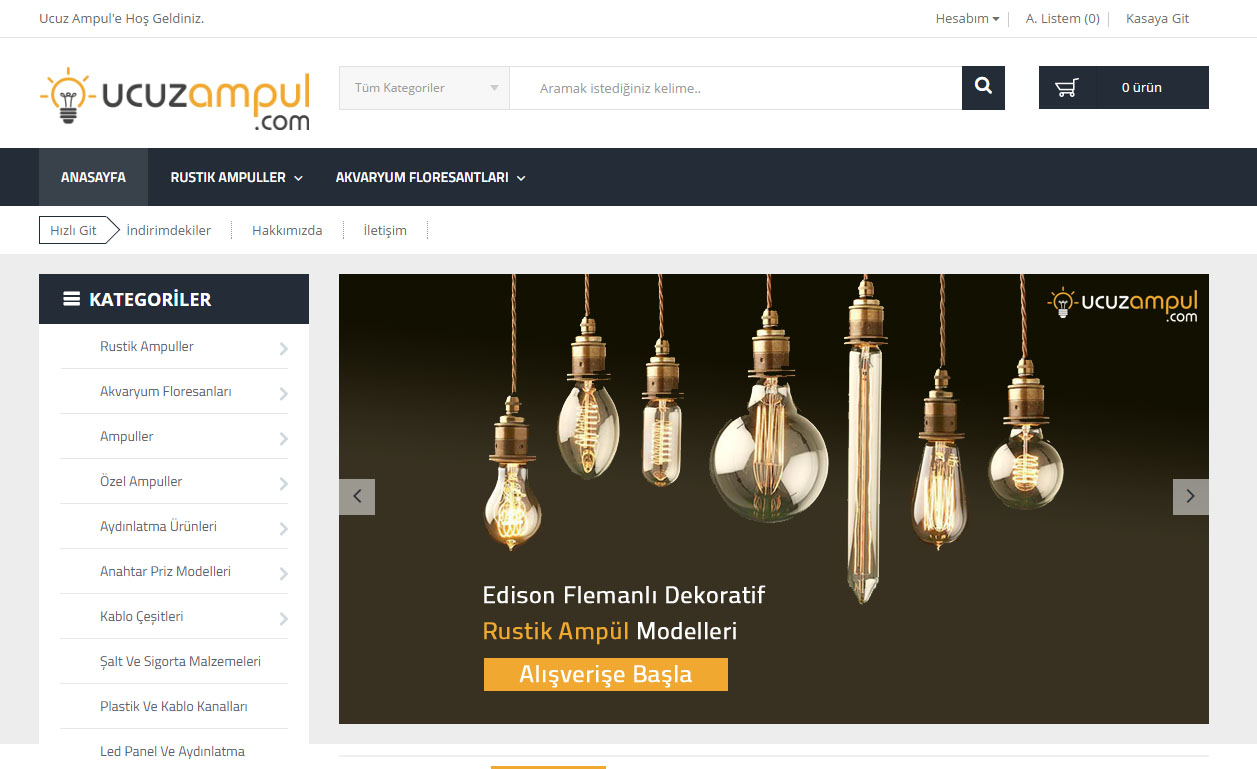Click the search keyword input field
The image size is (1257, 769).
pyautogui.click(x=736, y=88)
